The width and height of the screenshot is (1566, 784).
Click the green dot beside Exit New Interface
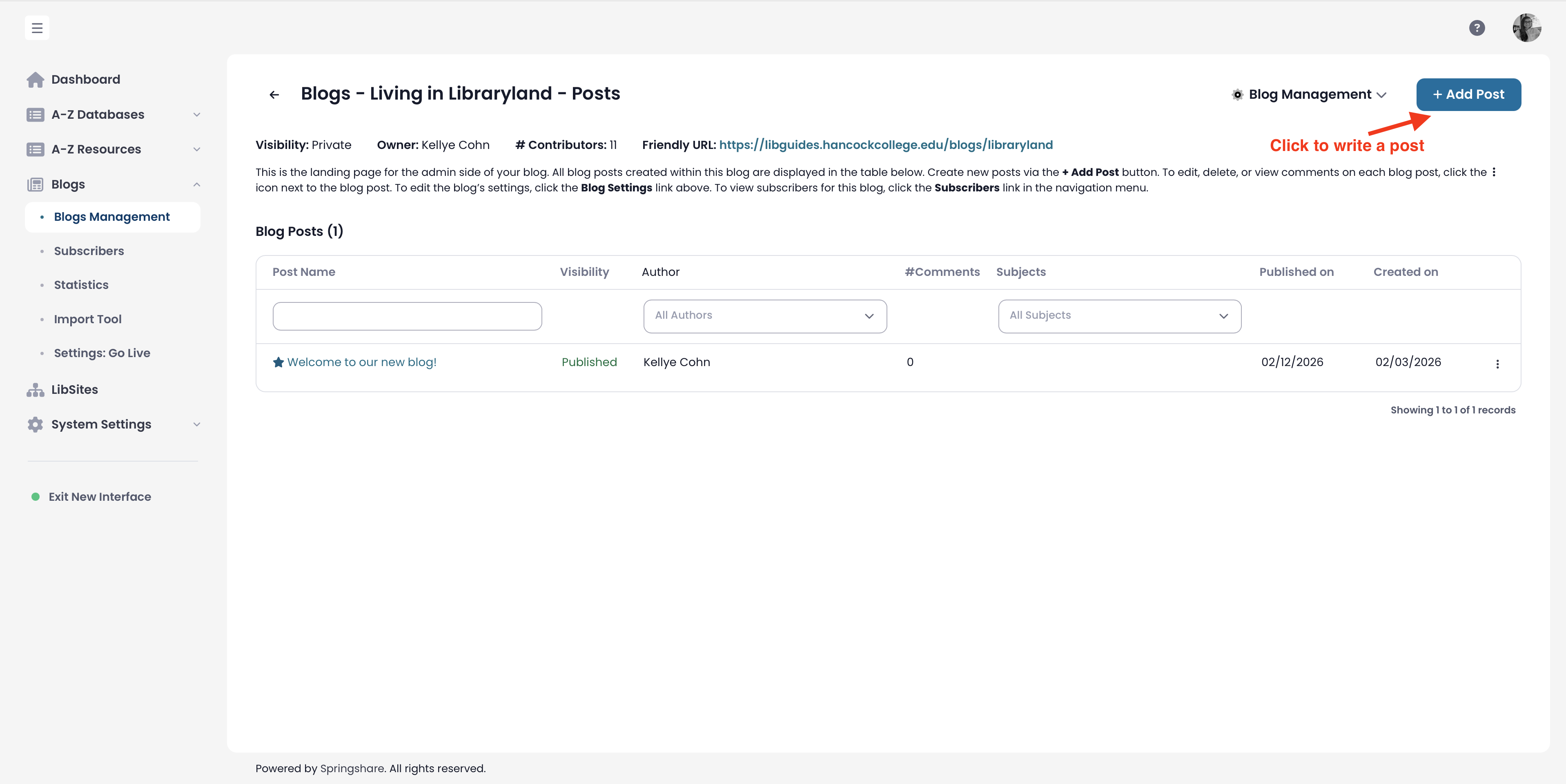35,497
